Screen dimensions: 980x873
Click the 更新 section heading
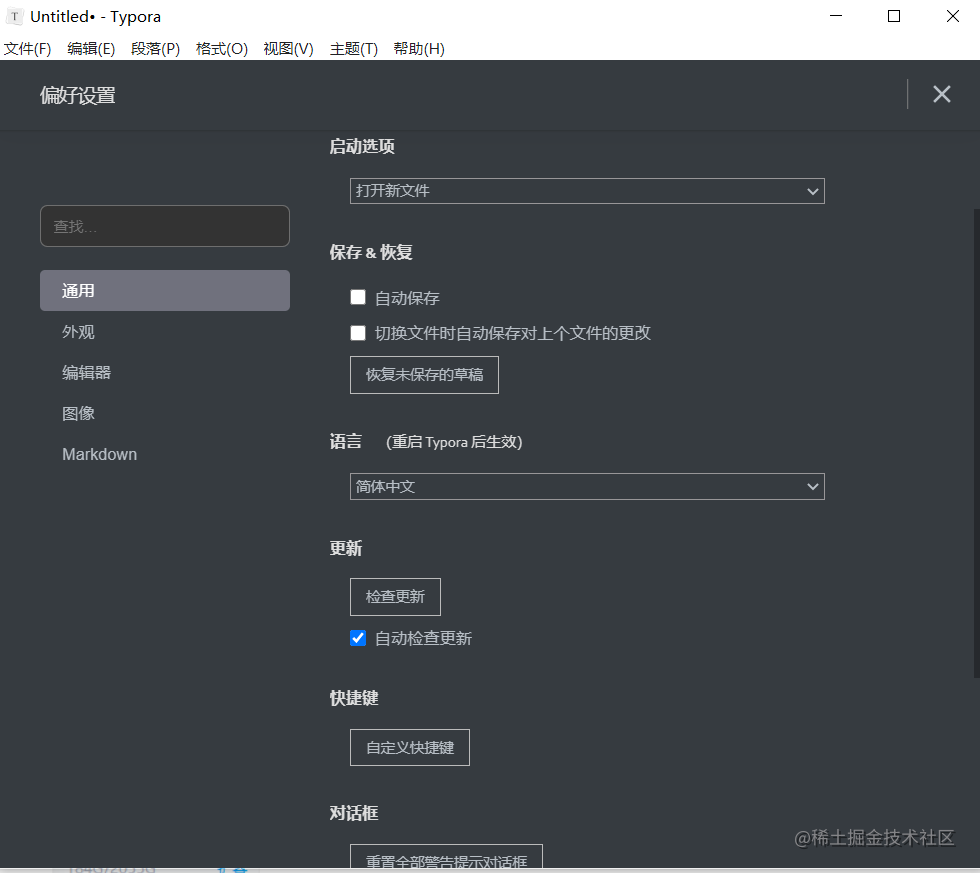point(346,549)
